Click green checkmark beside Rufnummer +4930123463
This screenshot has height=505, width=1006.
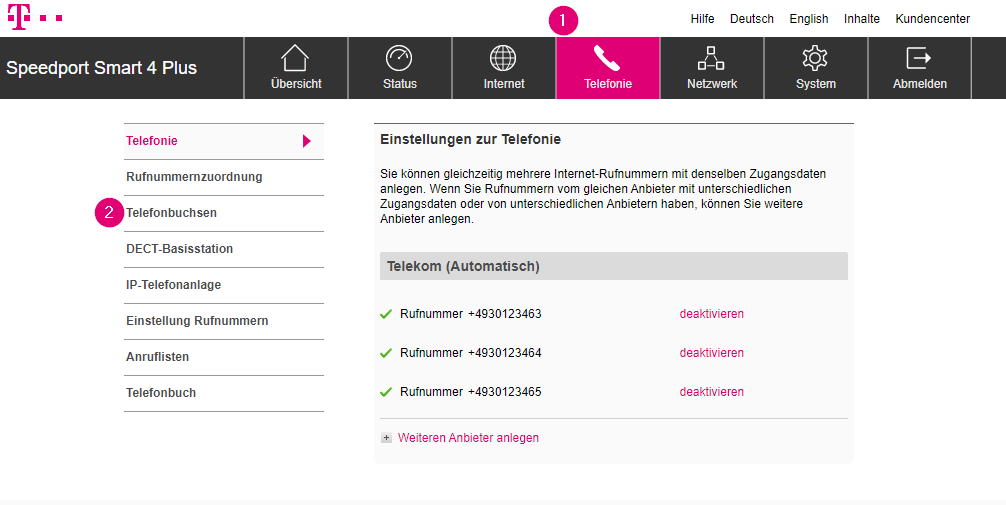point(386,314)
